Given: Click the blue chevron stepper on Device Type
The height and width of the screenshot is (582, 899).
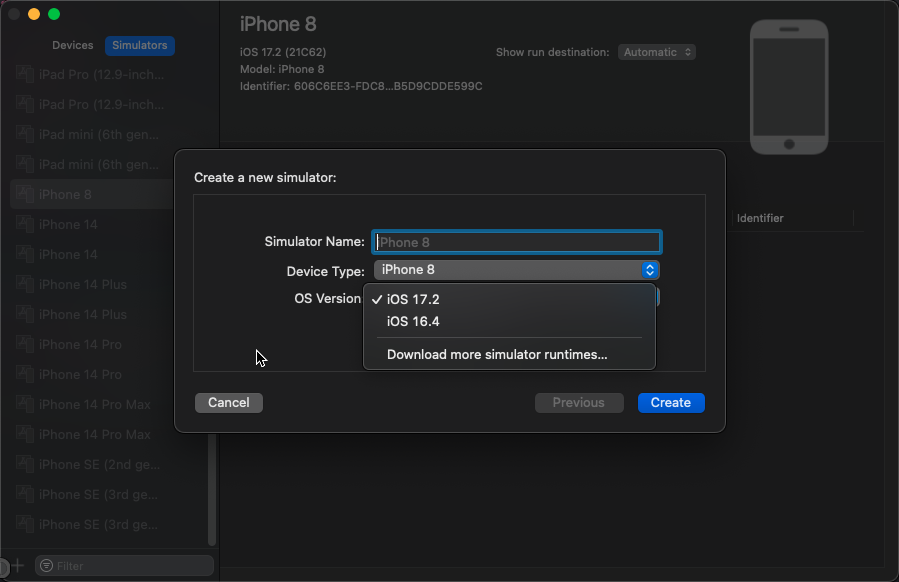Looking at the screenshot, I should pos(650,270).
